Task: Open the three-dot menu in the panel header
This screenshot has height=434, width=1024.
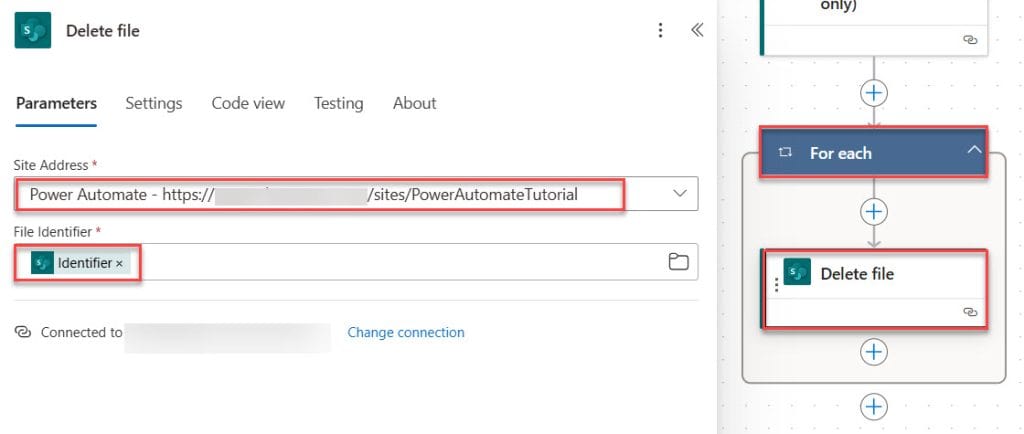Action: coord(660,30)
